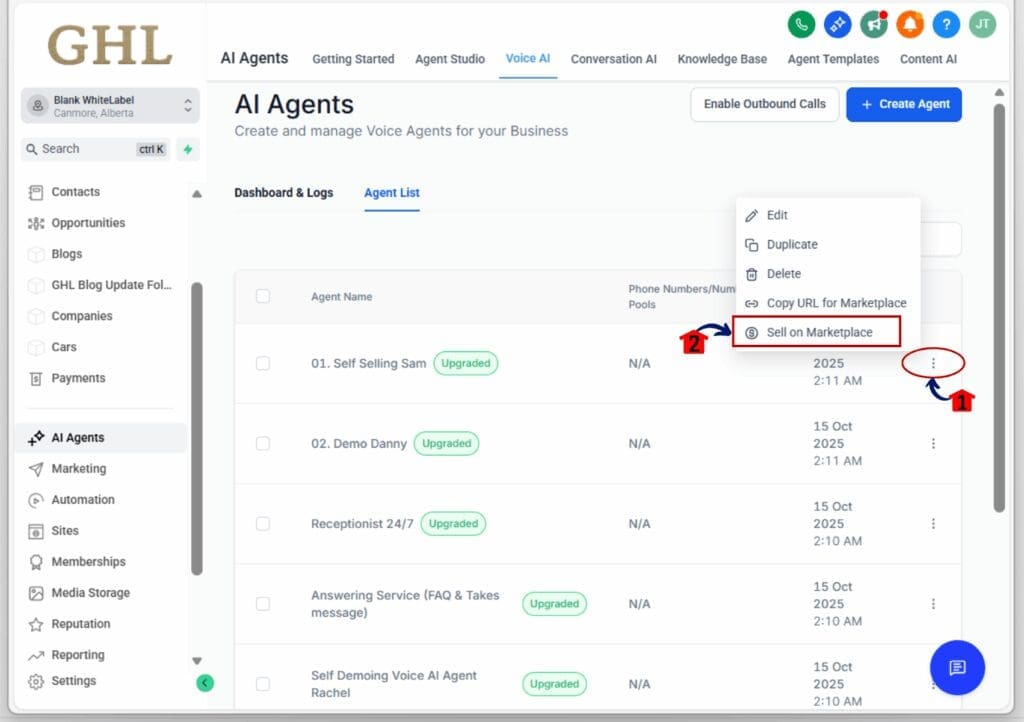Open the orange notifications bell
This screenshot has width=1024, height=722.
tap(910, 25)
